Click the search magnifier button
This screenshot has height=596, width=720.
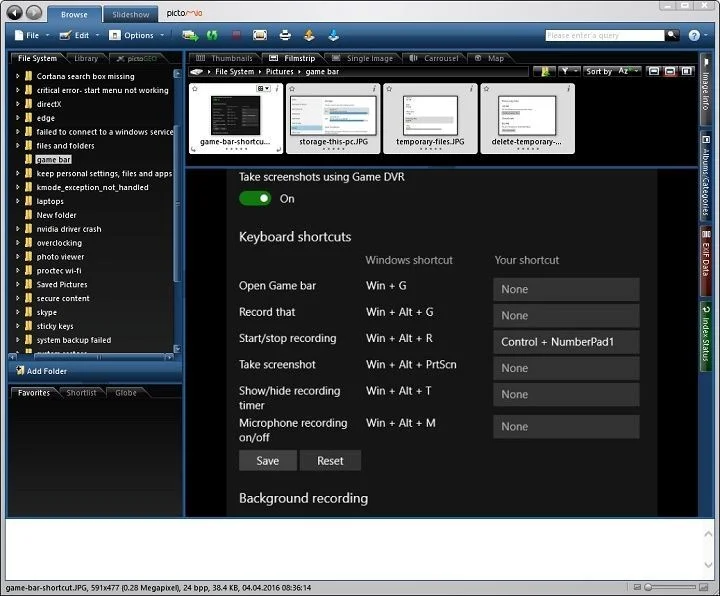pyautogui.click(x=672, y=35)
